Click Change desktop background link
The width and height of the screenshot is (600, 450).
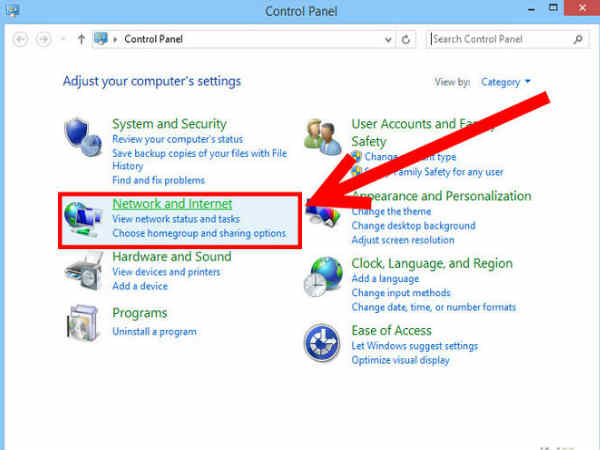pos(413,226)
